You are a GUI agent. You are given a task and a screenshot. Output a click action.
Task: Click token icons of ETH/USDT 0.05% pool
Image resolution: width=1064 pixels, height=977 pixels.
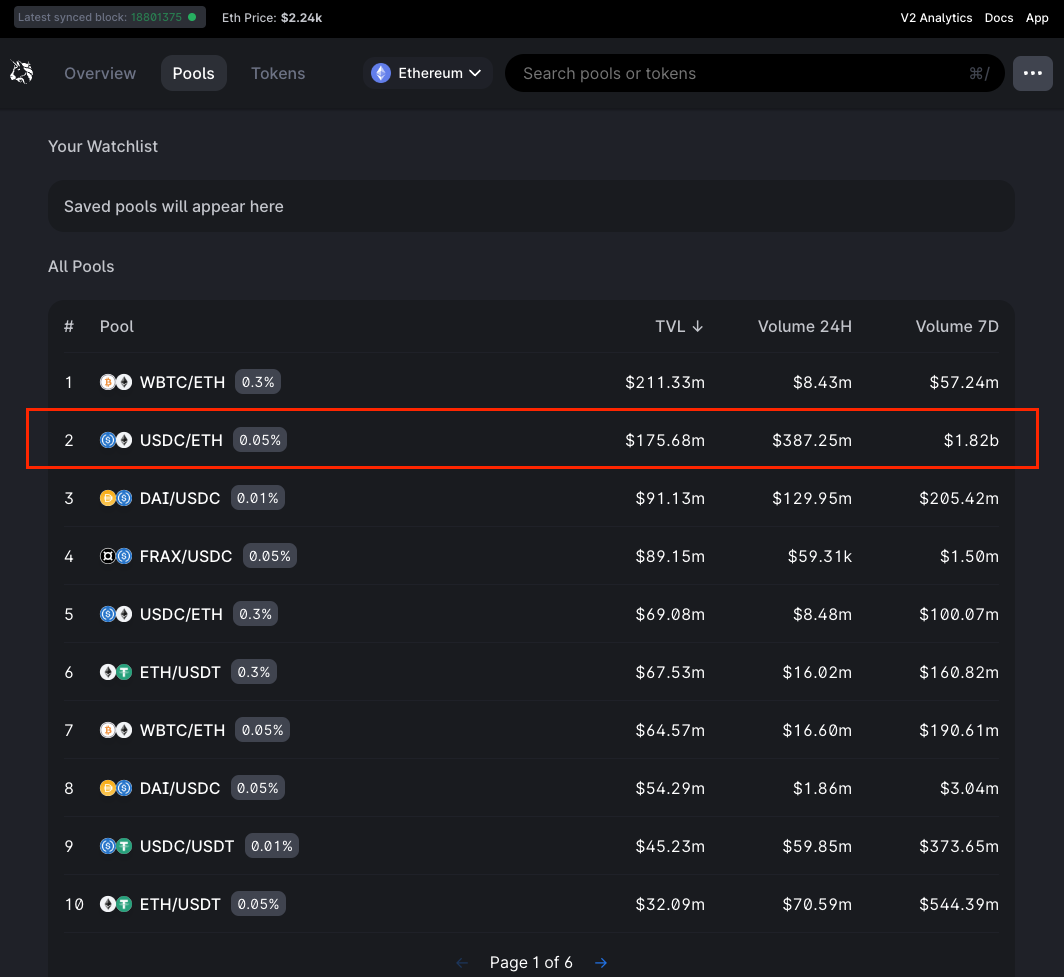pyautogui.click(x=116, y=904)
